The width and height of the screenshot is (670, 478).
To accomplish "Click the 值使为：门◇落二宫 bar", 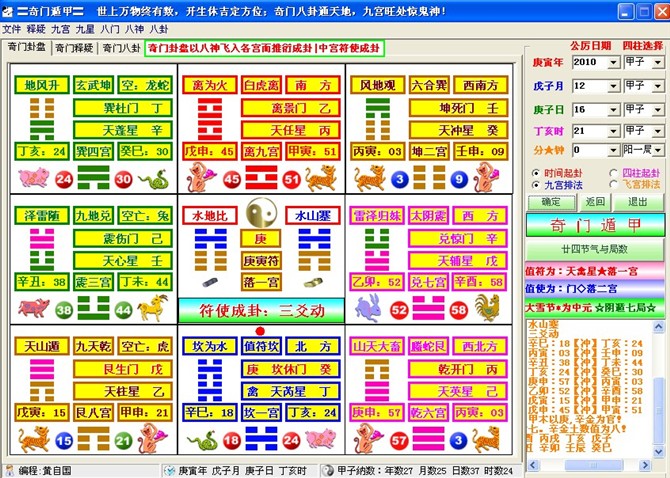I will point(595,289).
